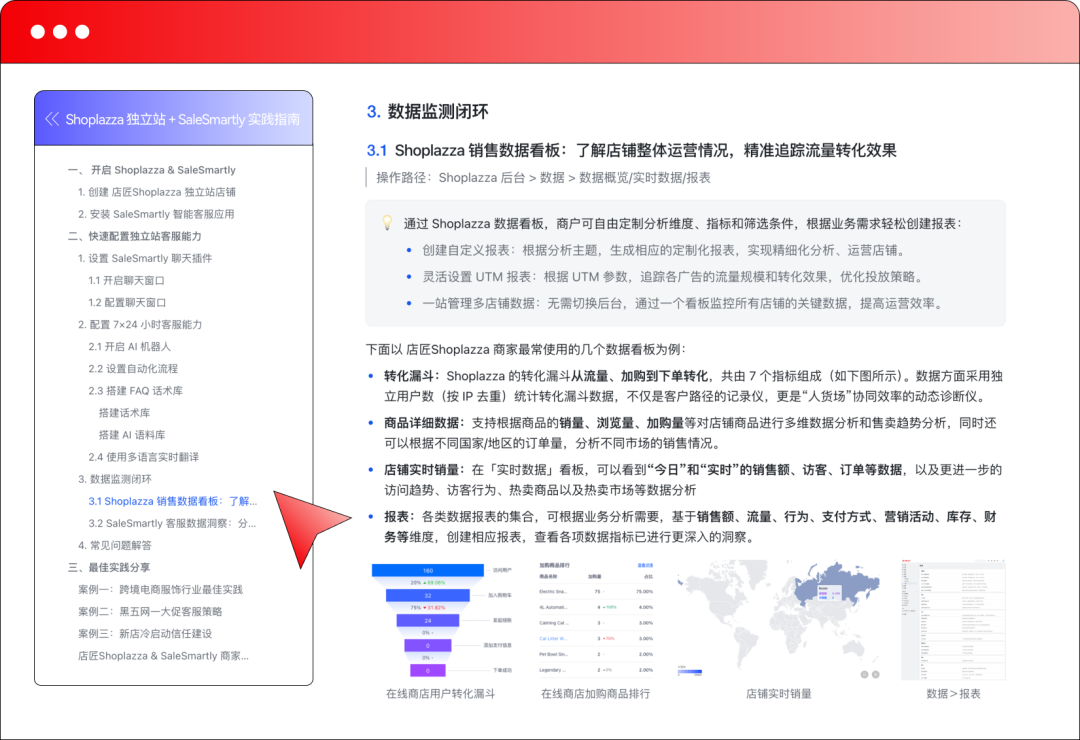Open '1. 创建 店匠Shoplazza 独立站店铺' entry
The width and height of the screenshot is (1080, 740).
pos(156,192)
